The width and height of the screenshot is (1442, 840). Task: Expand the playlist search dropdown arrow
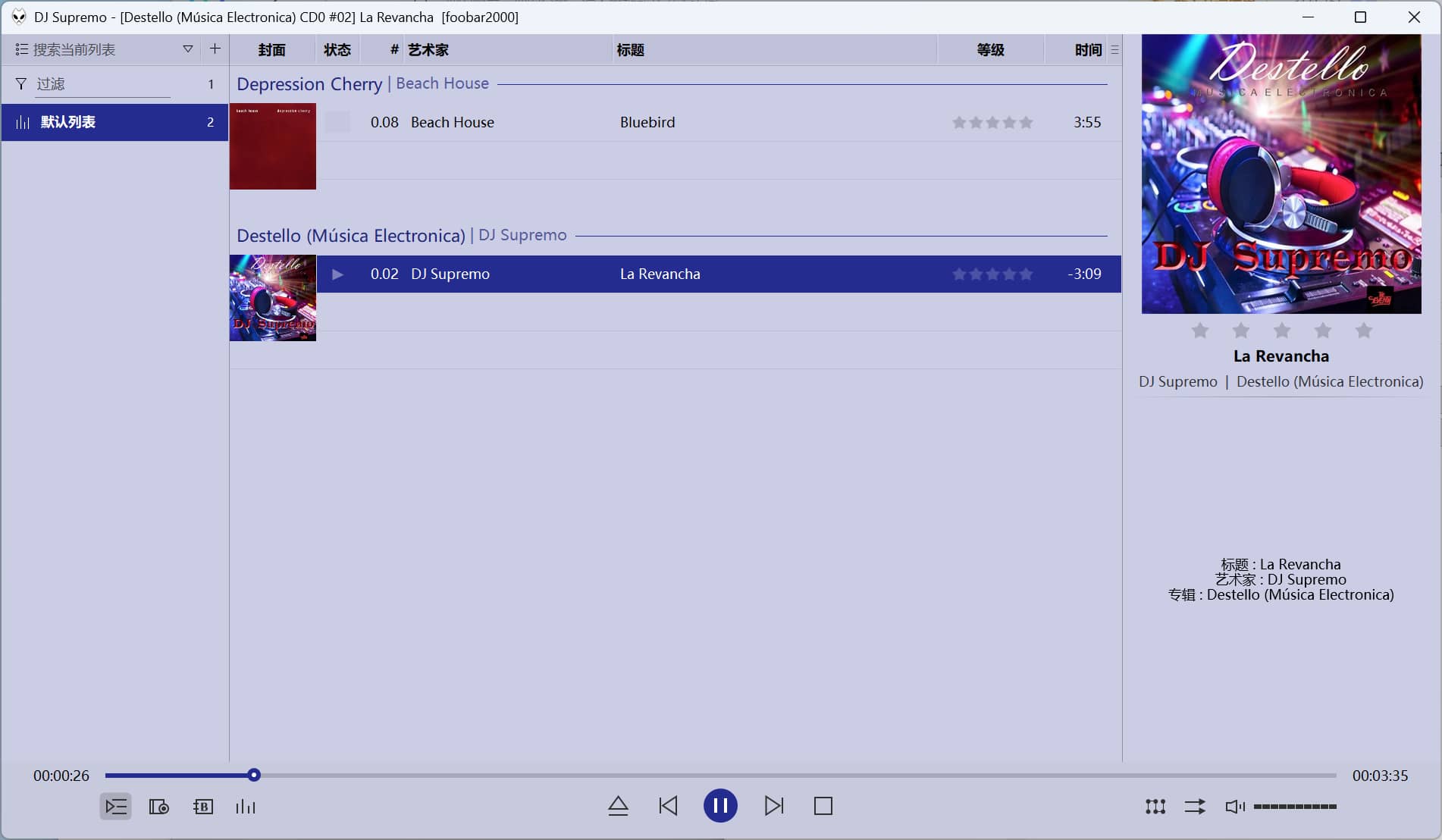(187, 49)
